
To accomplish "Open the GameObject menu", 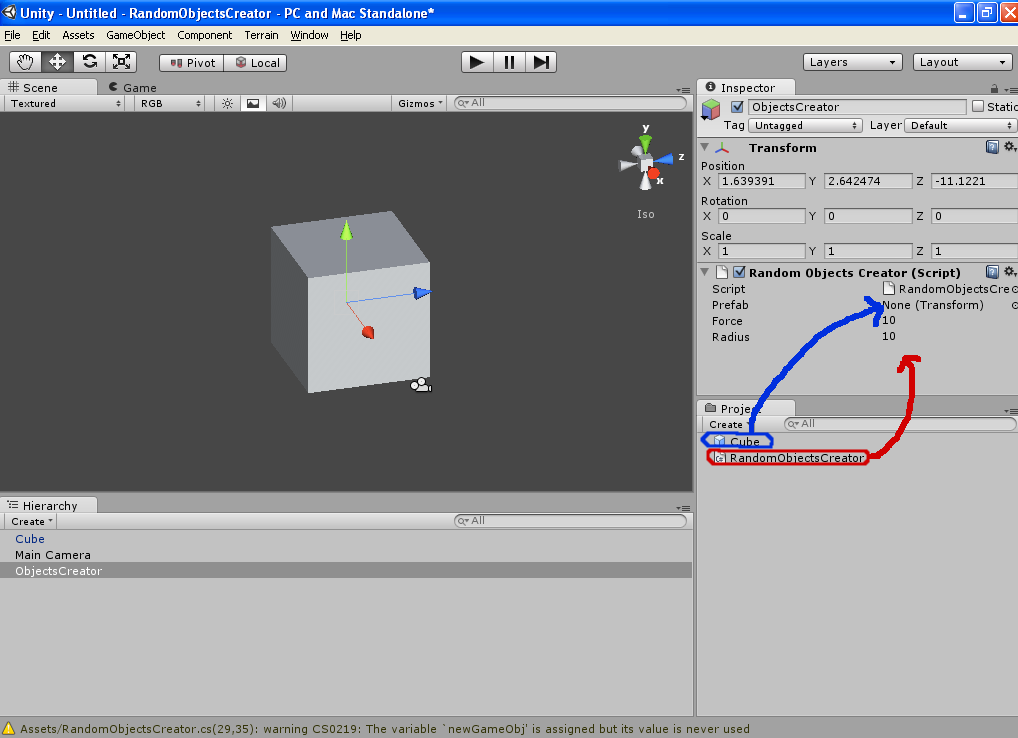I will 134,35.
